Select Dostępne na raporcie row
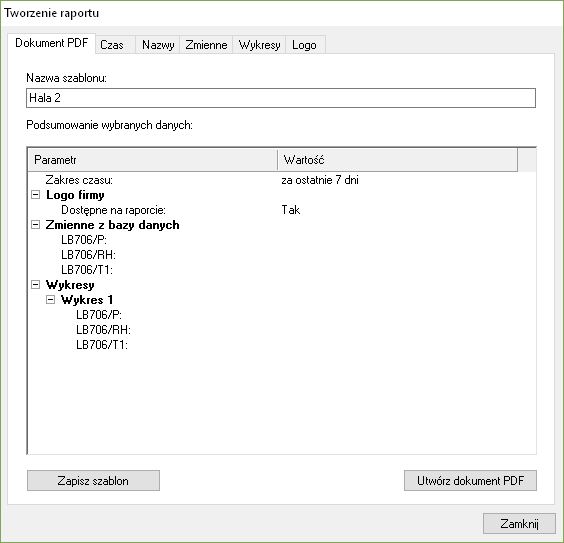Screen dimensions: 564x543 [x=282, y=210]
